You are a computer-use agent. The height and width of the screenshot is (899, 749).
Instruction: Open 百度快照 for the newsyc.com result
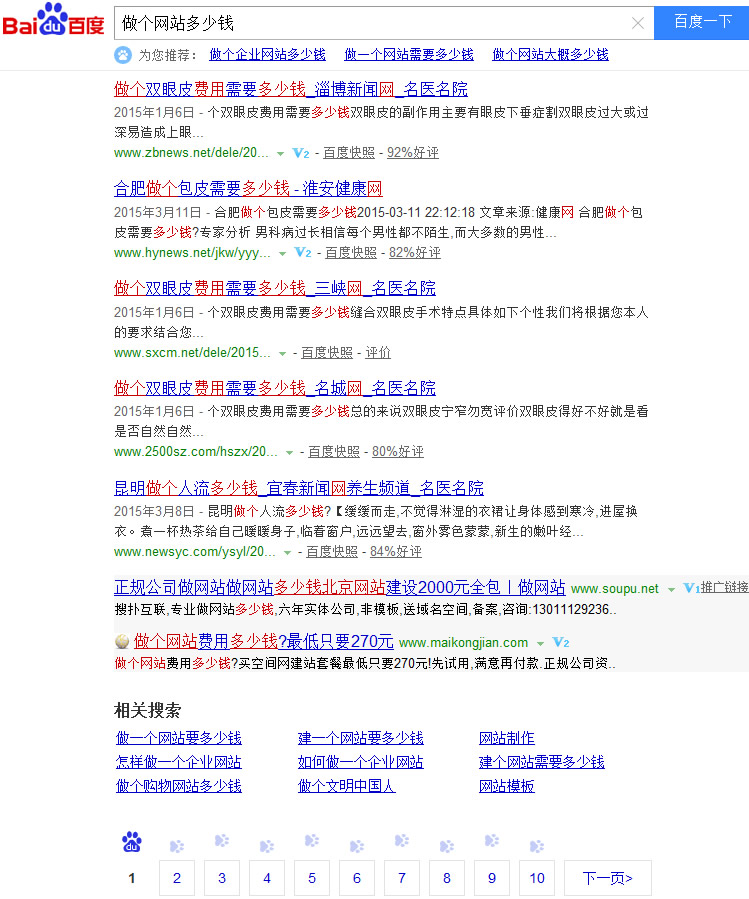point(331,552)
